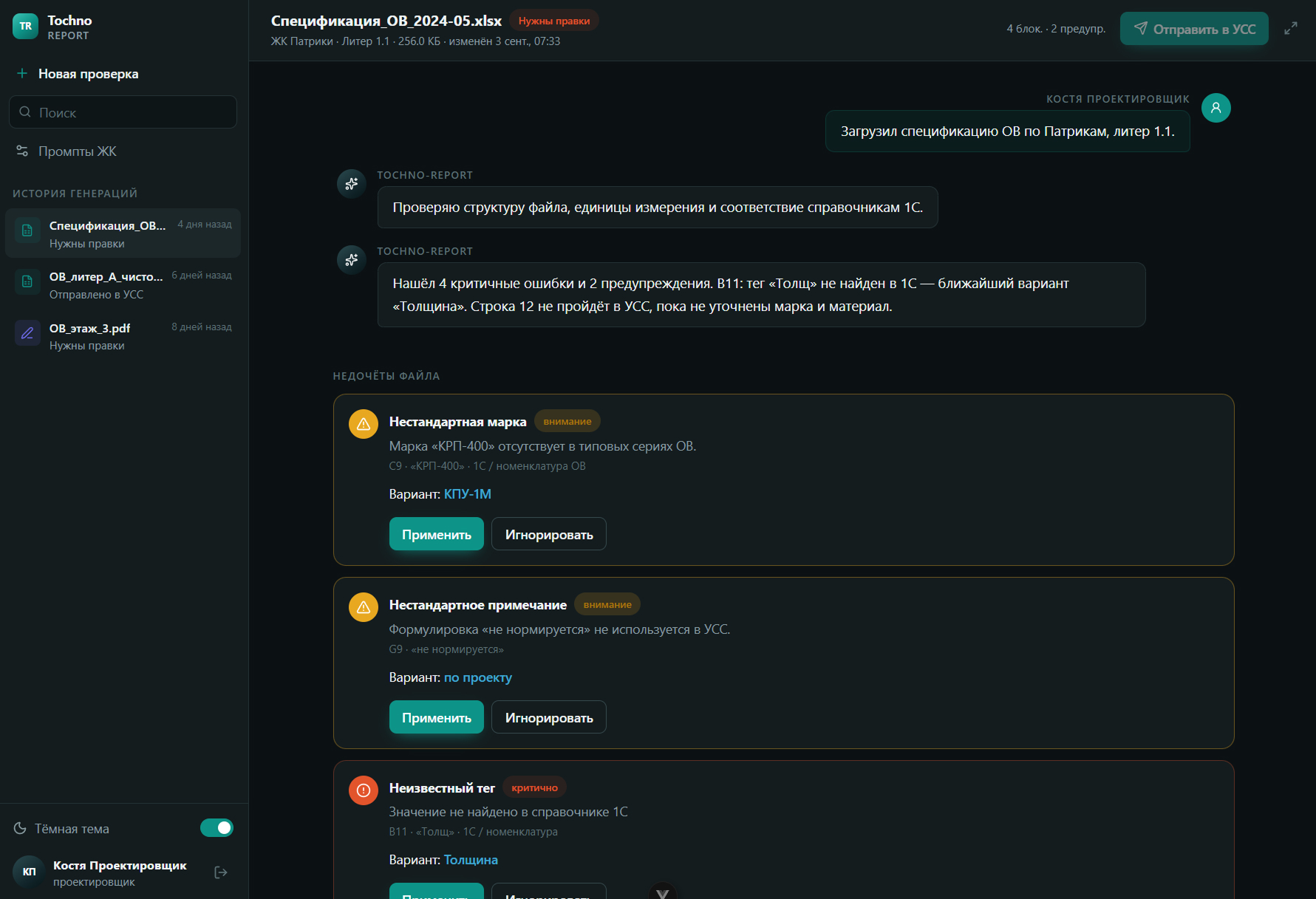The height and width of the screenshot is (899, 1316).
Task: Click the moon icon beside Тёмная тема
Action: tap(20, 828)
